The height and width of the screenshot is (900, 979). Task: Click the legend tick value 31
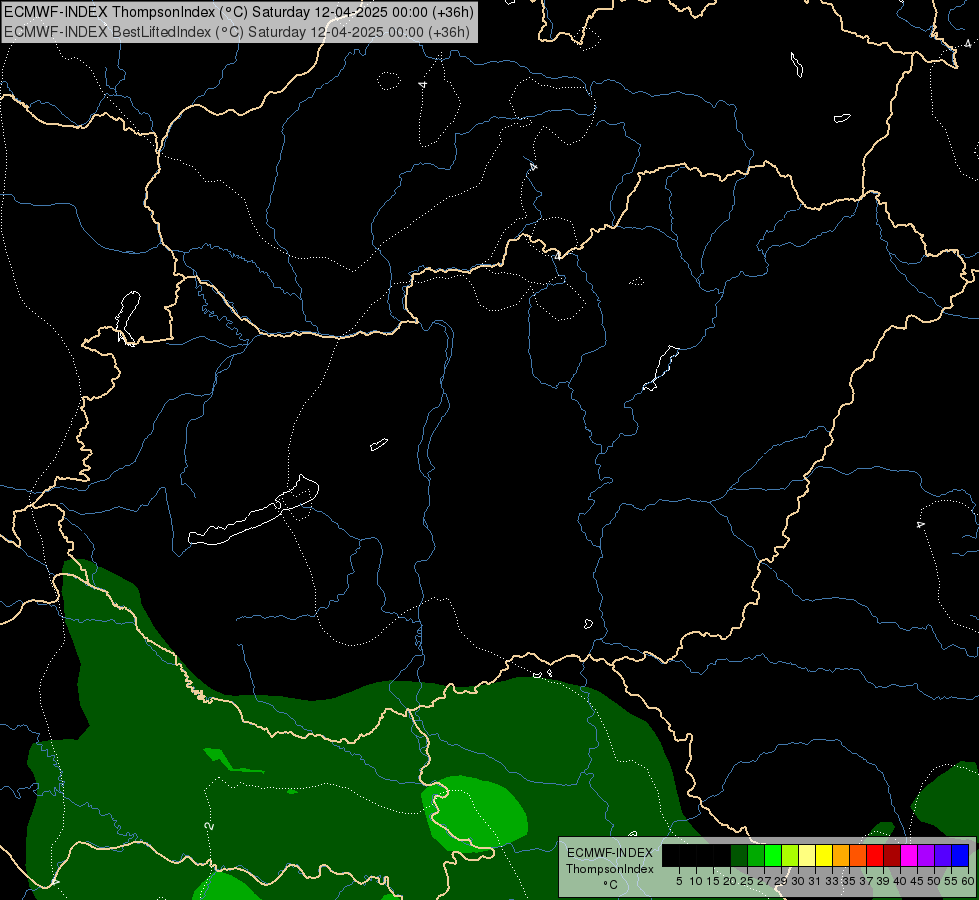(x=814, y=881)
